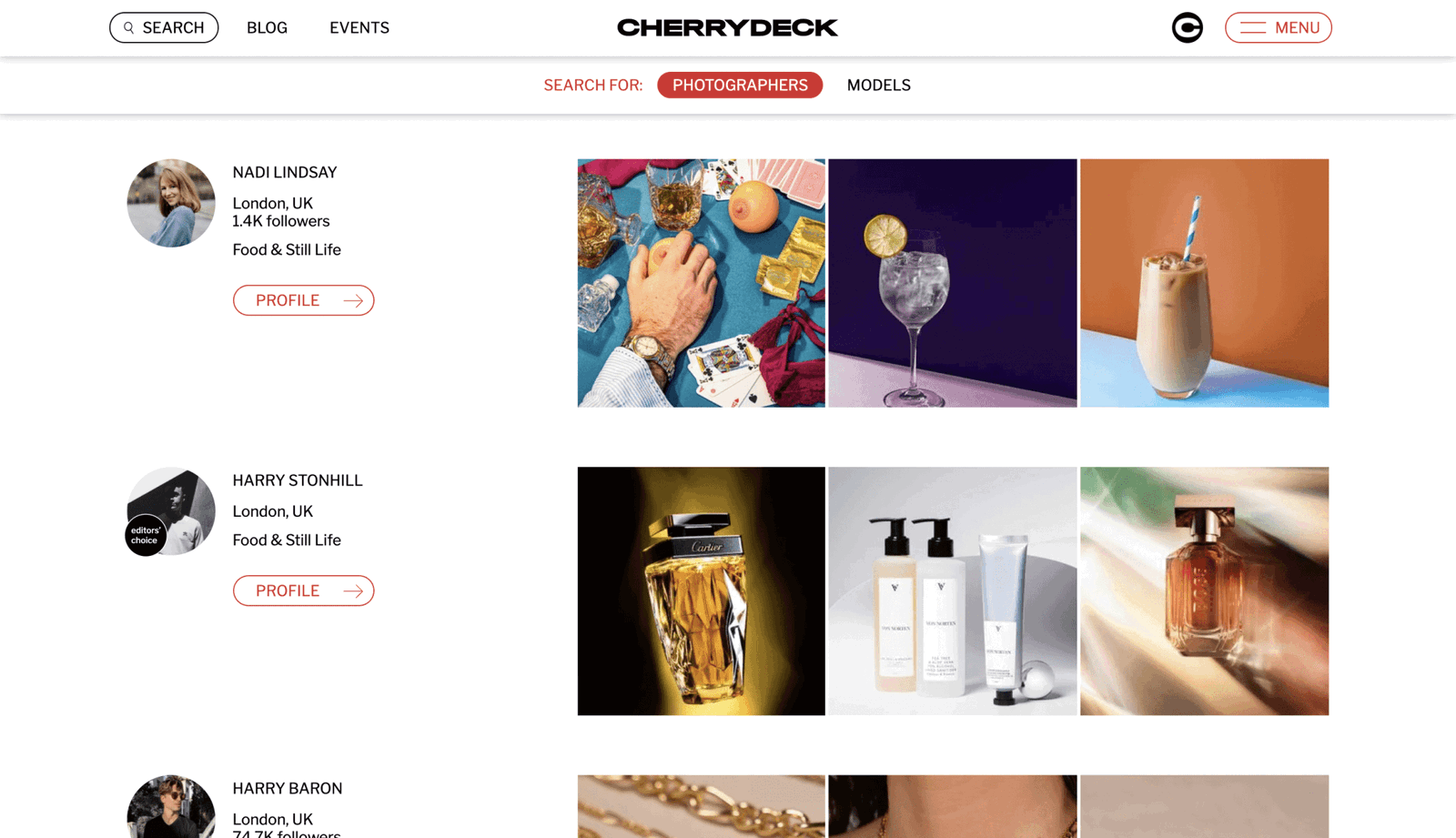This screenshot has width=1456, height=838.
Task: Click the magnifier icon in Search button
Action: tap(129, 28)
